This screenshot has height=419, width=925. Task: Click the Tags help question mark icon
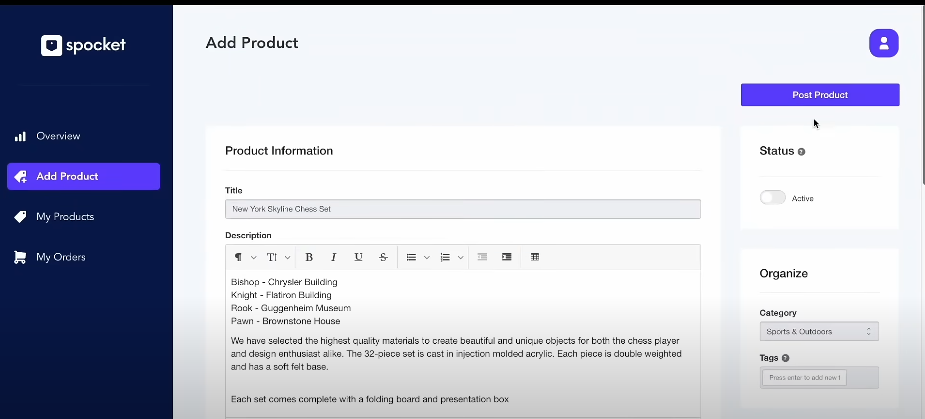coord(785,358)
